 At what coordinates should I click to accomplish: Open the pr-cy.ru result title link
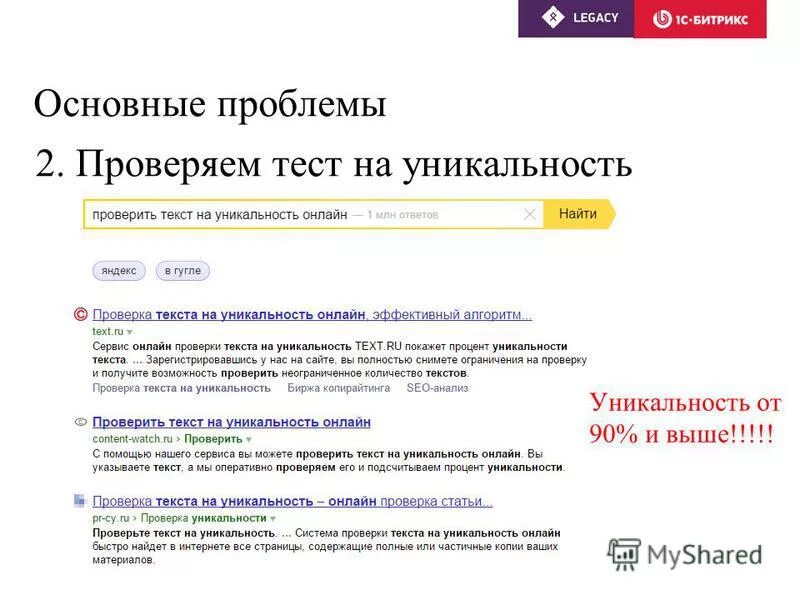click(x=292, y=501)
